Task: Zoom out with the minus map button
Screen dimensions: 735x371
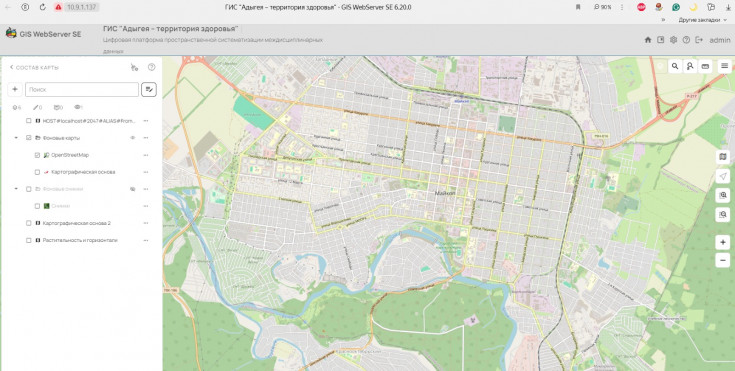Action: coord(723,260)
